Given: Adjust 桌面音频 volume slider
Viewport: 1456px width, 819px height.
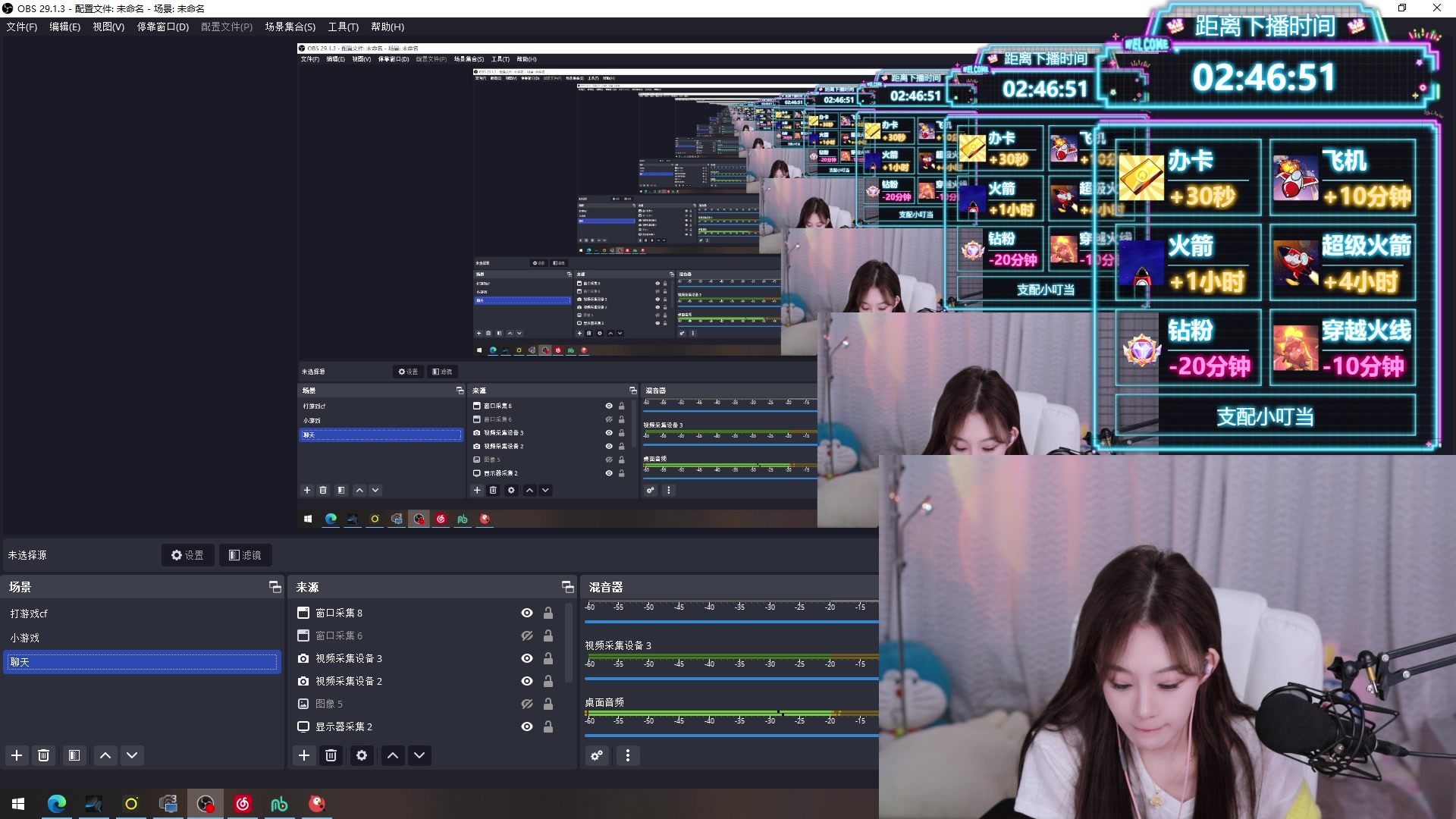Looking at the screenshot, I should click(732, 736).
